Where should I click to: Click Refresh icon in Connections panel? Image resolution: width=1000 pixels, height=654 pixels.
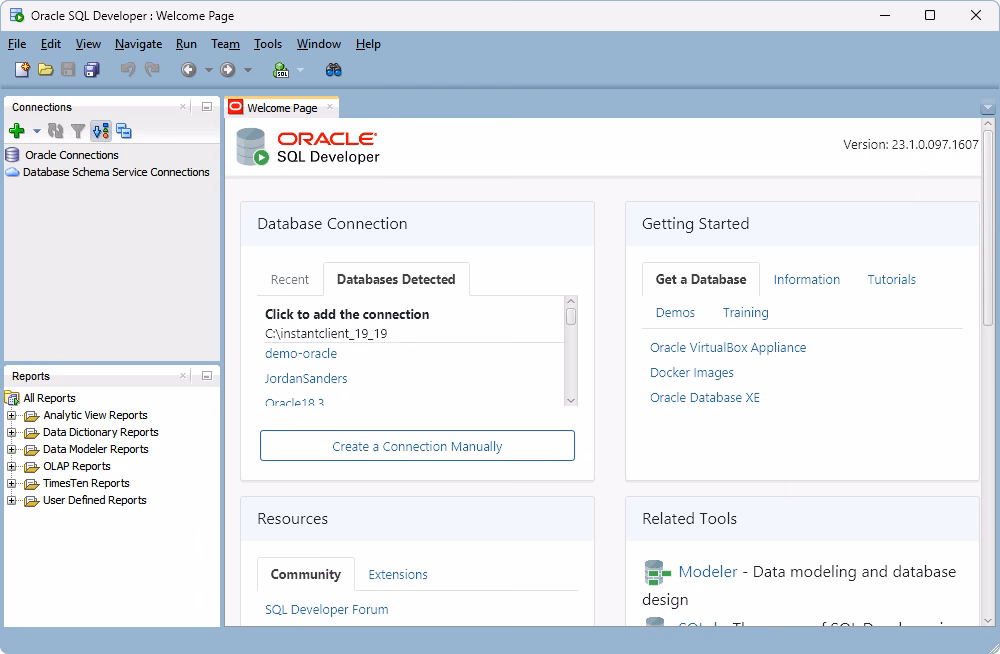pos(55,131)
